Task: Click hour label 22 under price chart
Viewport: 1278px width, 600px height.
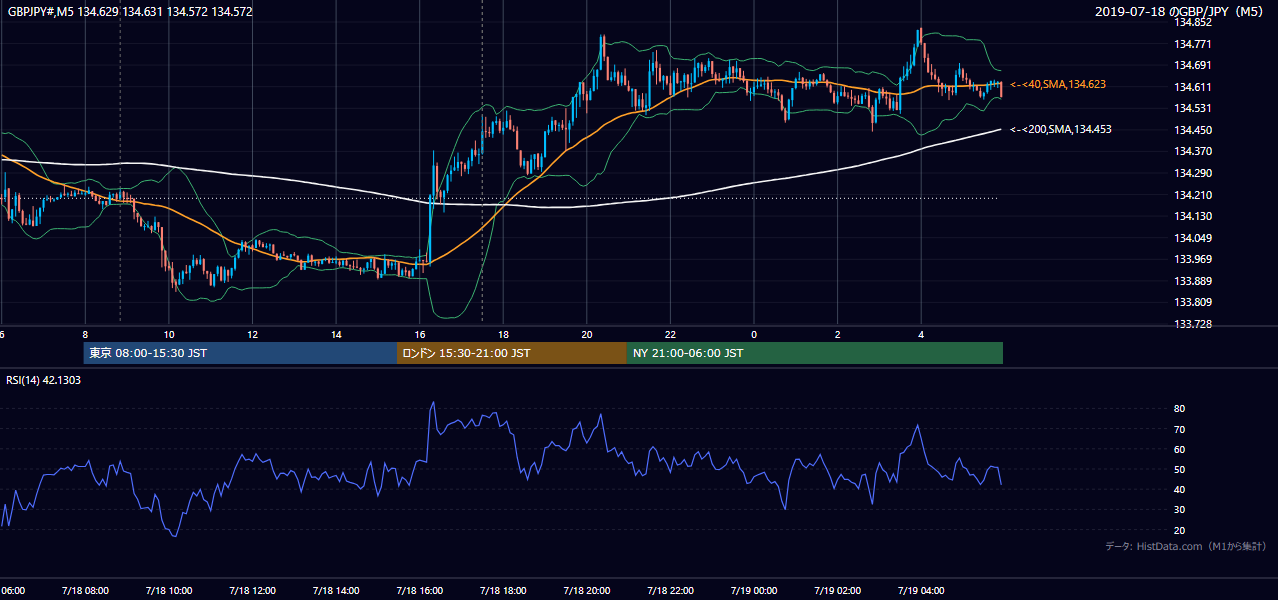Action: [670, 334]
